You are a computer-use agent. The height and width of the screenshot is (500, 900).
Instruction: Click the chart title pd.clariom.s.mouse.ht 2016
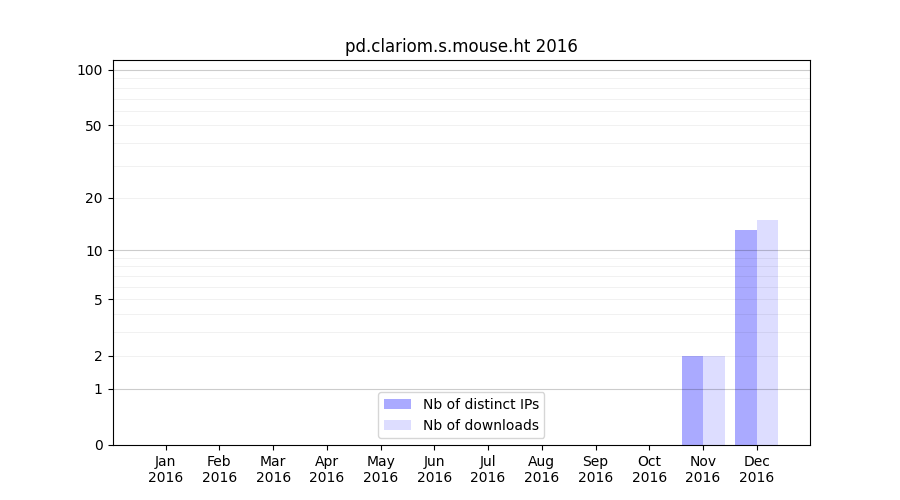tap(461, 46)
